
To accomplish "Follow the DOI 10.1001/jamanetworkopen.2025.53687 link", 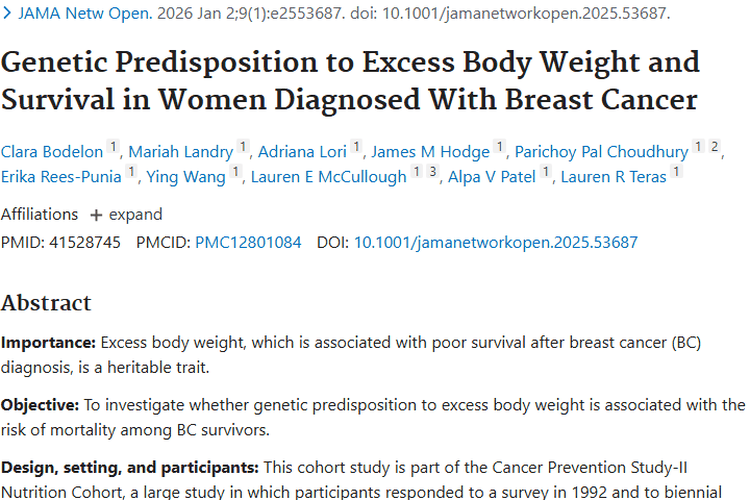I will point(495,242).
